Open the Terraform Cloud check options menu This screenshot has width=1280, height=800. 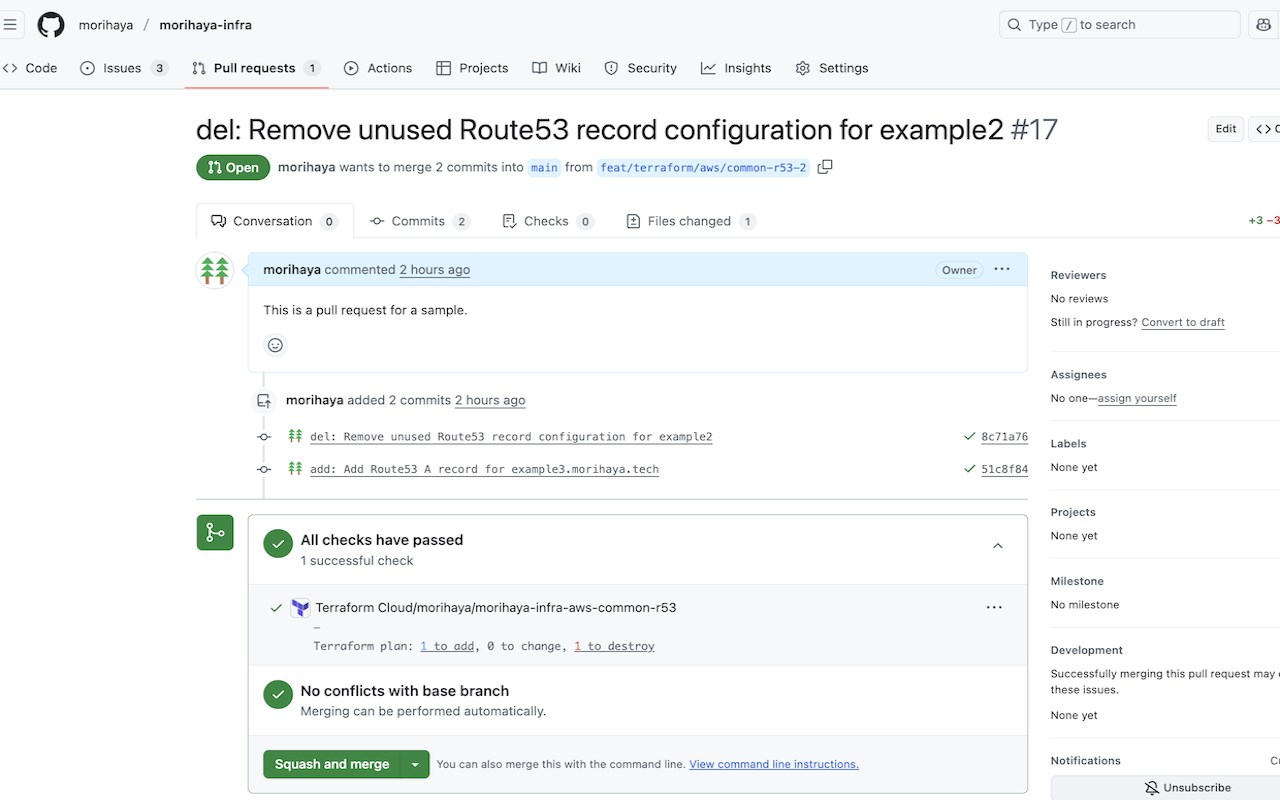coord(994,607)
